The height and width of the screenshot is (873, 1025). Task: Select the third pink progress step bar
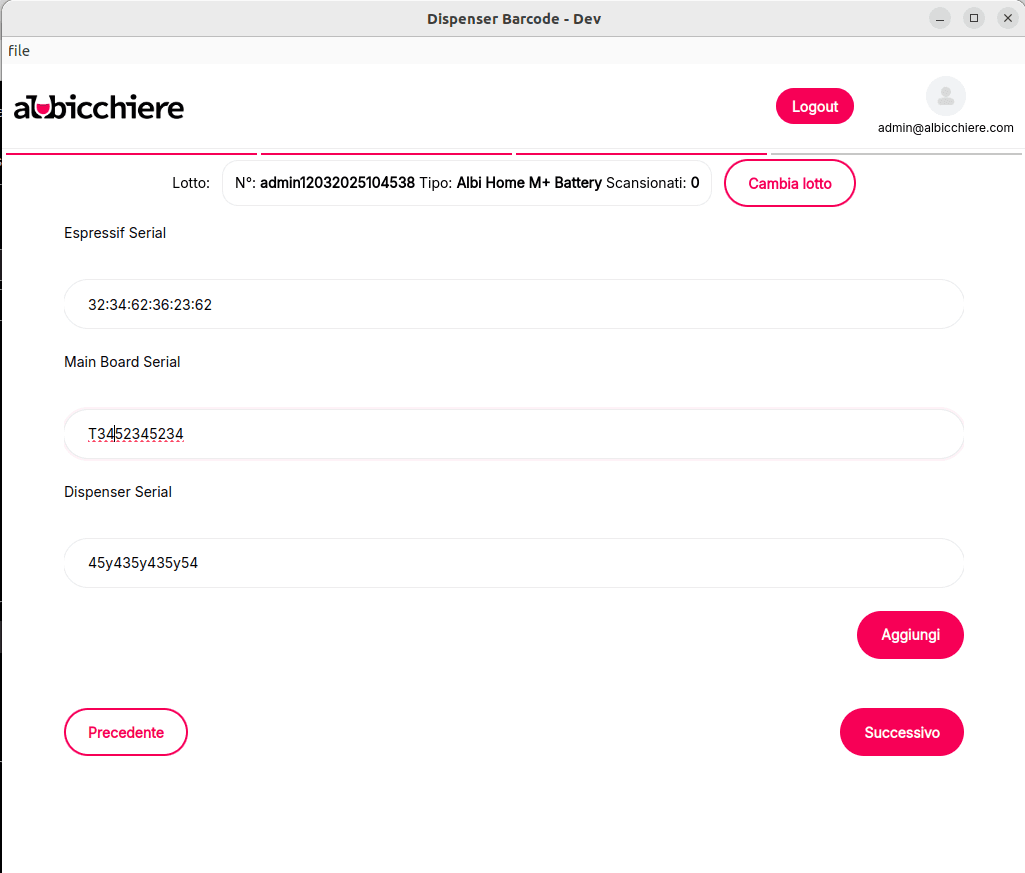641,154
